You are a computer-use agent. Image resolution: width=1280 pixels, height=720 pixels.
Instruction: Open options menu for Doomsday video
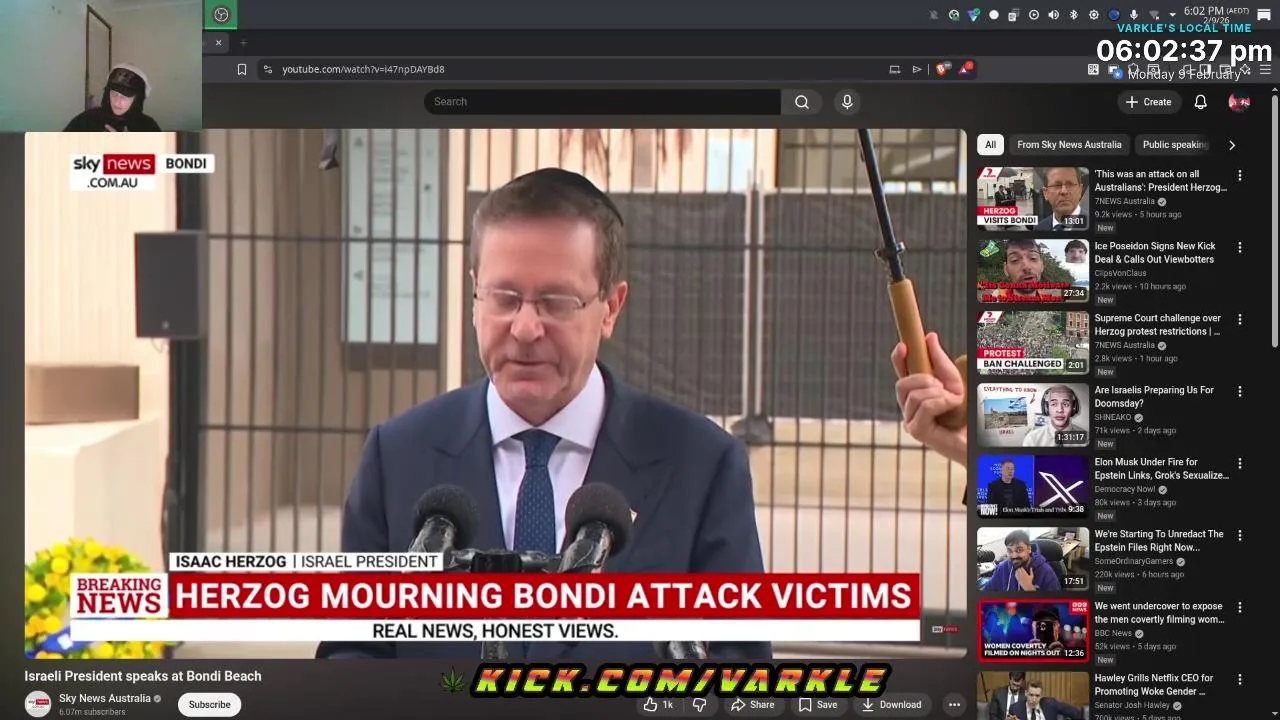tap(1240, 392)
